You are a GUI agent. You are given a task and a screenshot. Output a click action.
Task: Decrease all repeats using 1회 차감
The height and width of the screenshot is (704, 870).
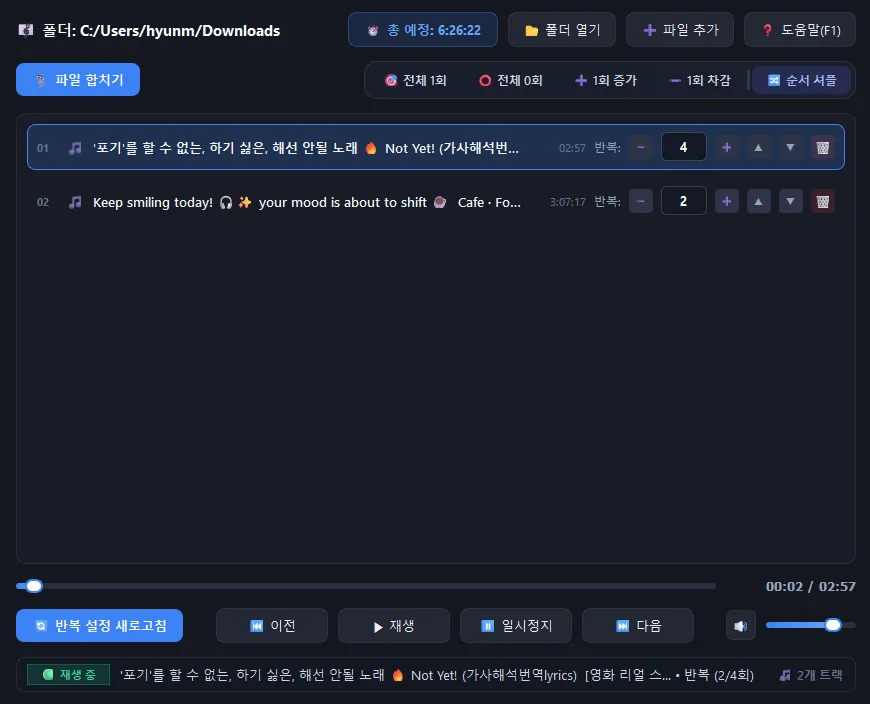tap(700, 80)
